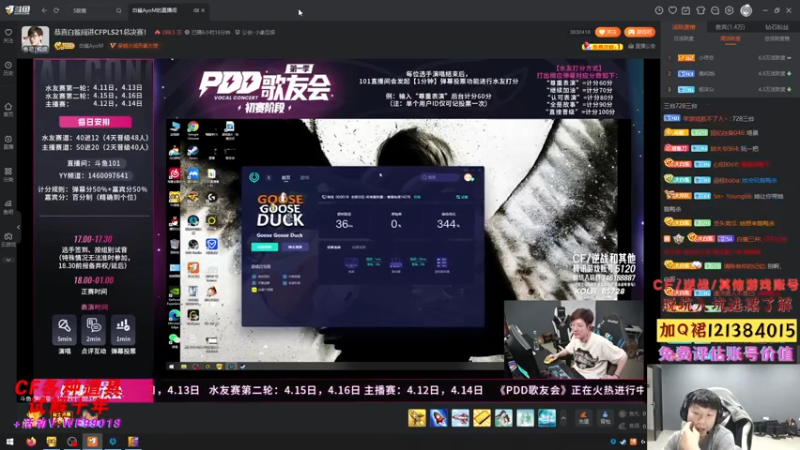800x450 pixels.
Task: Switch to the 活跃度榜 ranking tab
Action: [683, 27]
